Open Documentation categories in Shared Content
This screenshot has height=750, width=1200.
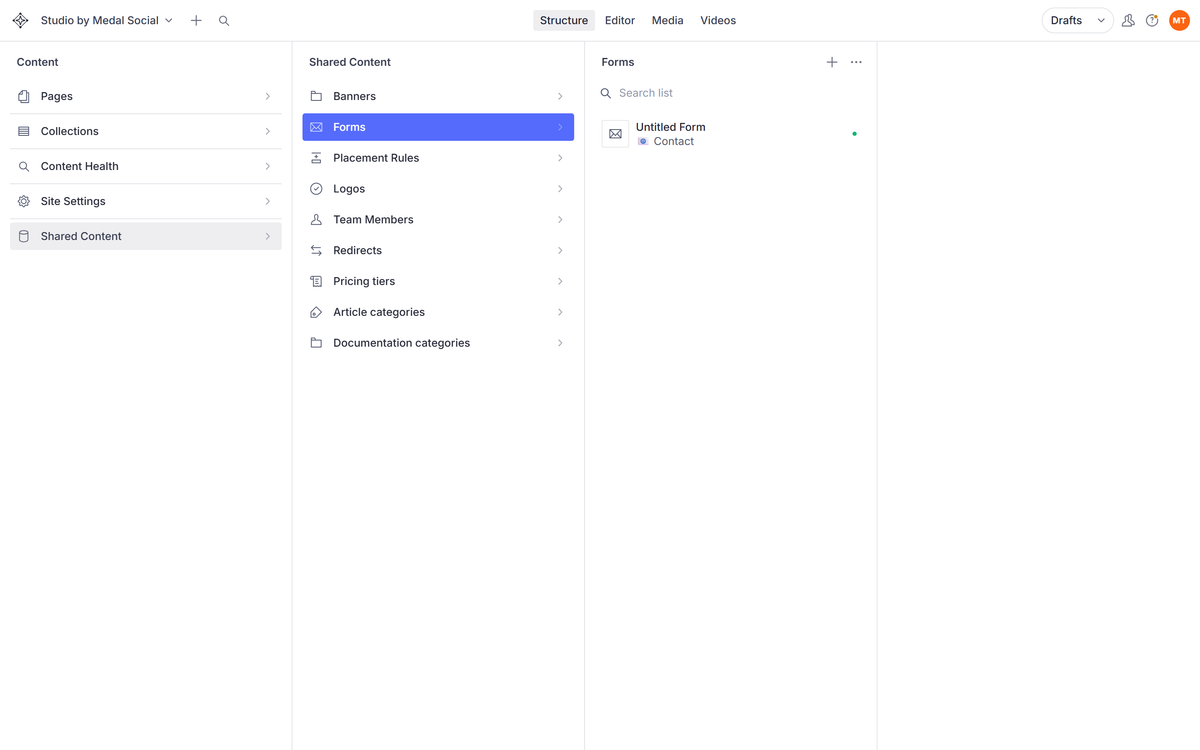(x=438, y=343)
